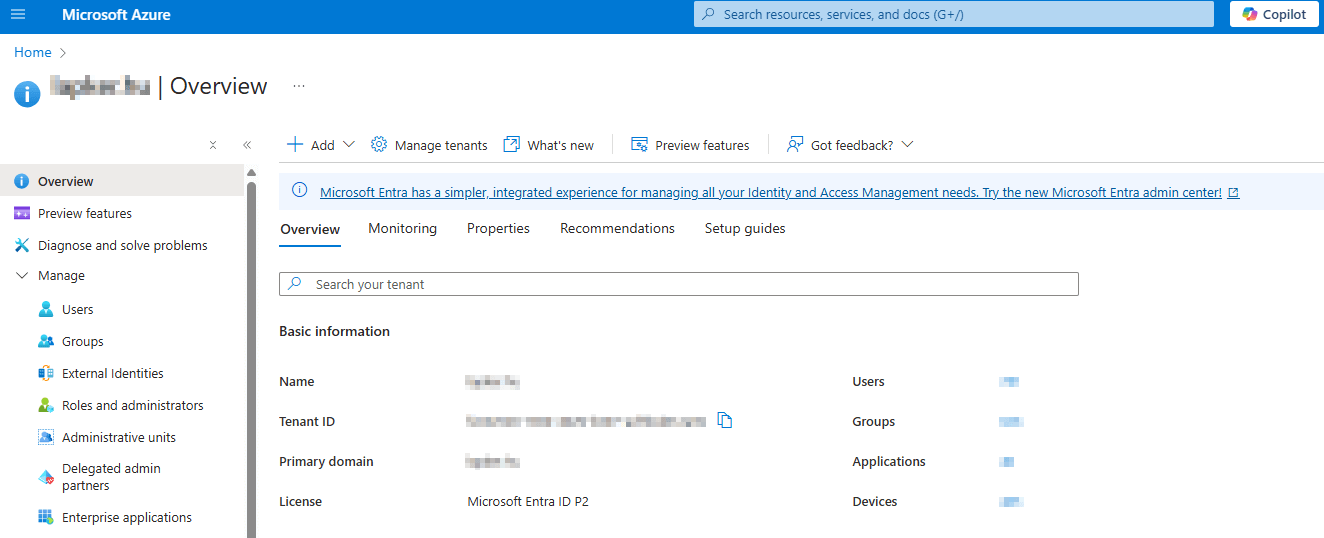Click the plus icon for Add
The image size is (1324, 538).
[295, 144]
